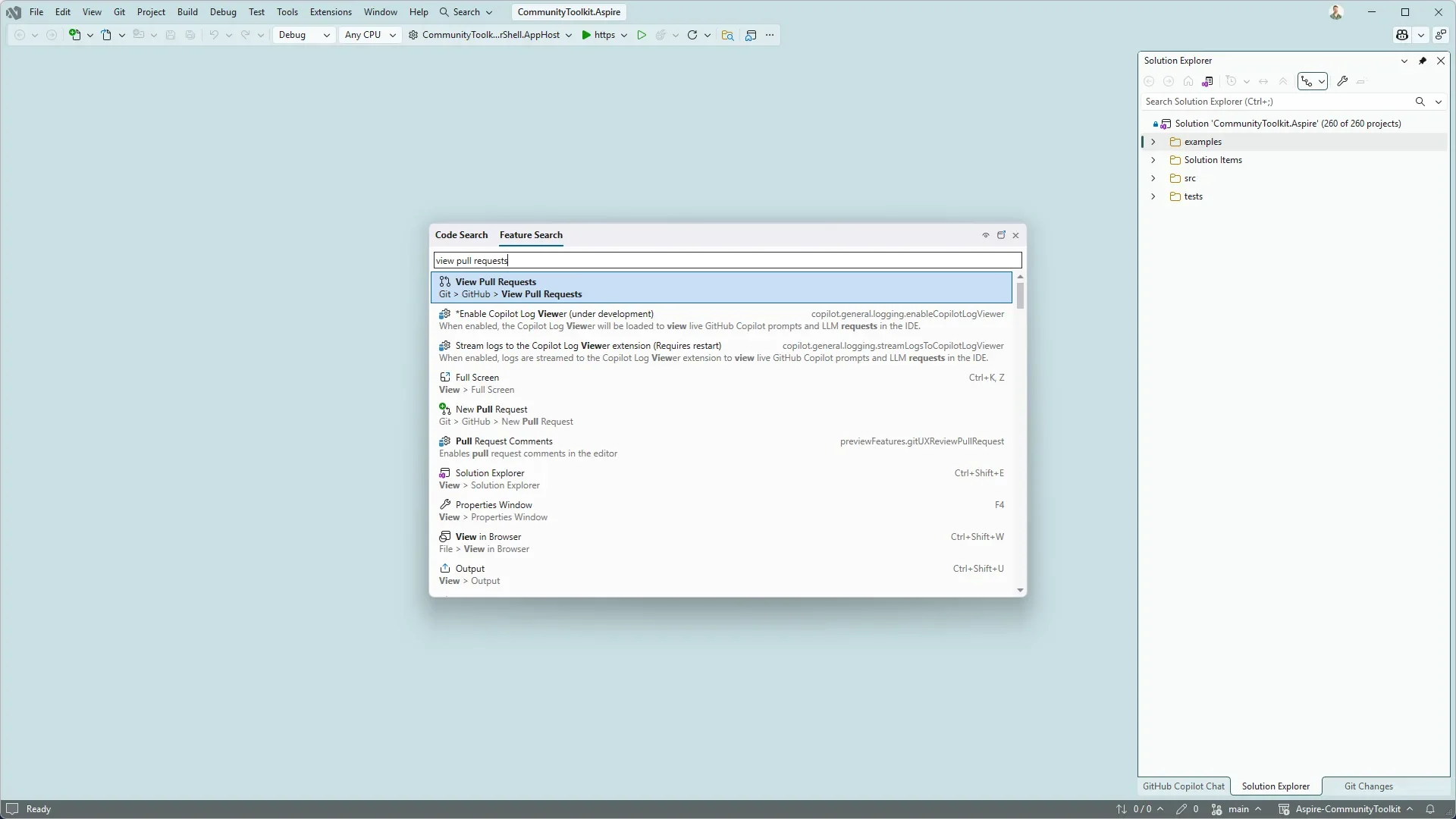The width and height of the screenshot is (1456, 819).
Task: Click the Find in Files toolbar icon
Action: 727,35
